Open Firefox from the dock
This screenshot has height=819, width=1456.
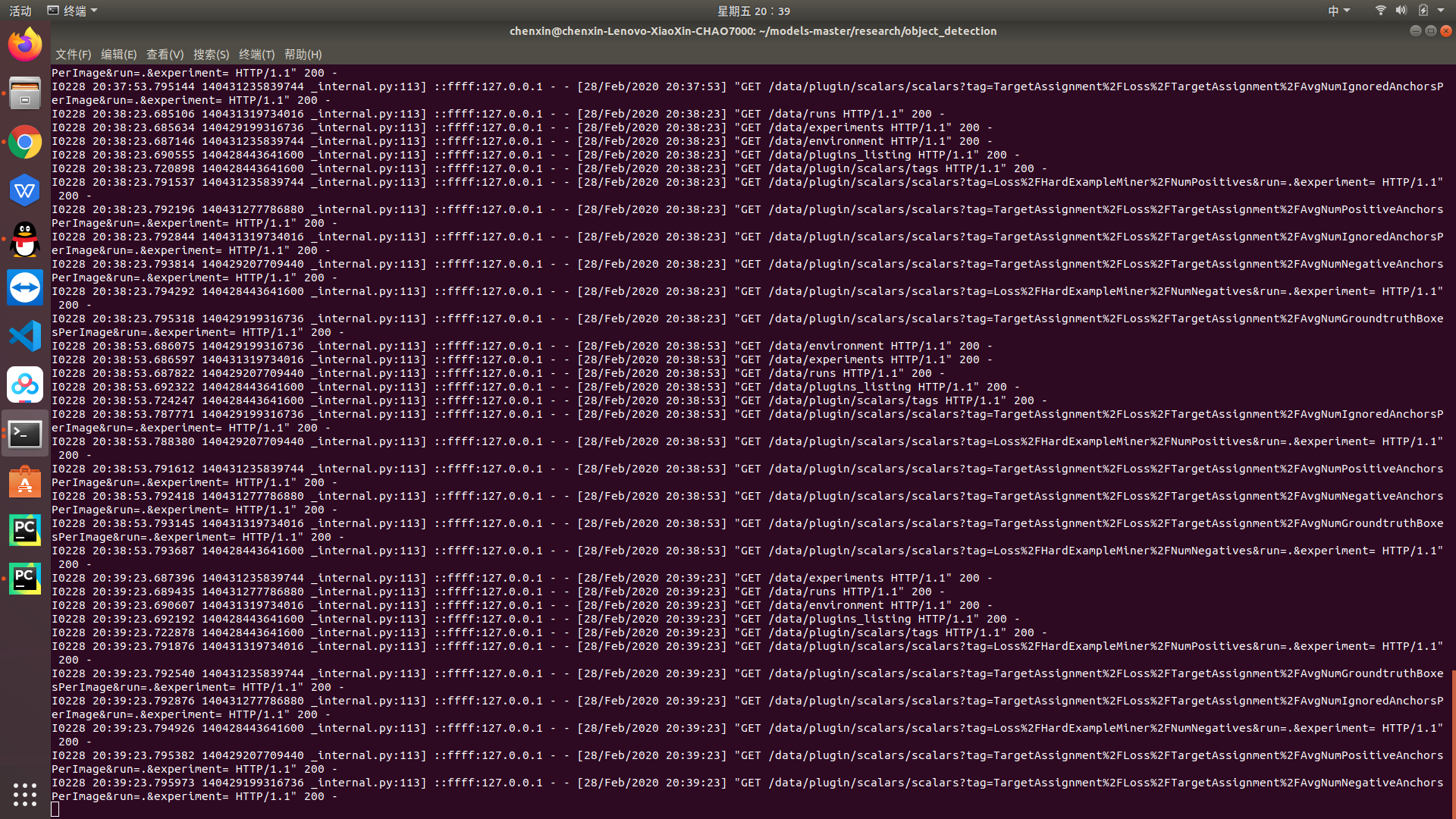25,45
